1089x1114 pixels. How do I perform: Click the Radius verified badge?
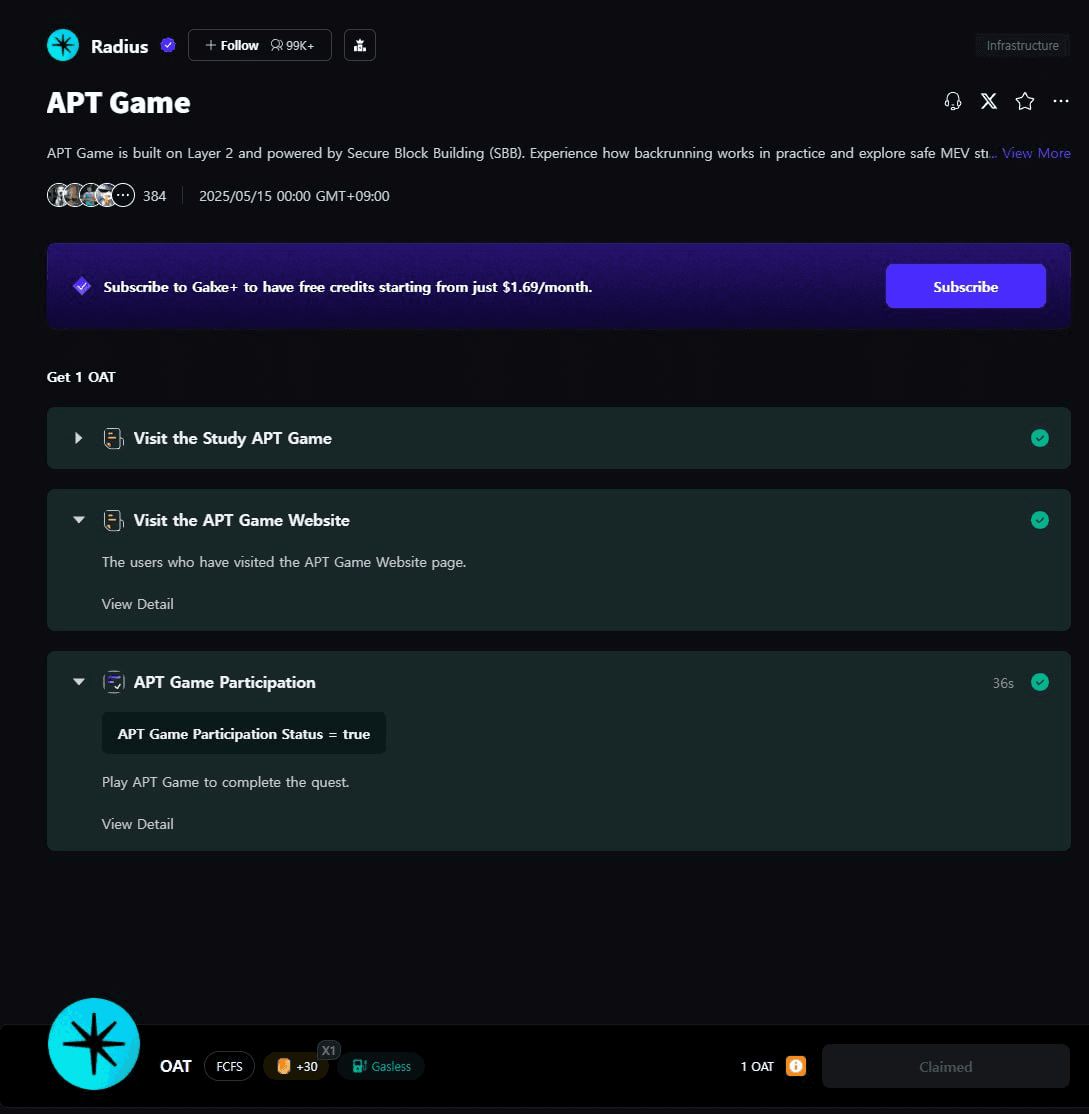pos(168,45)
